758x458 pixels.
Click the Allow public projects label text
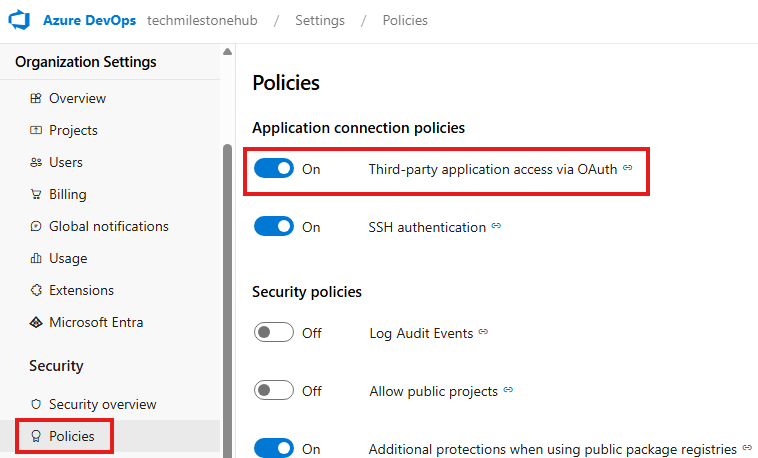tap(434, 391)
